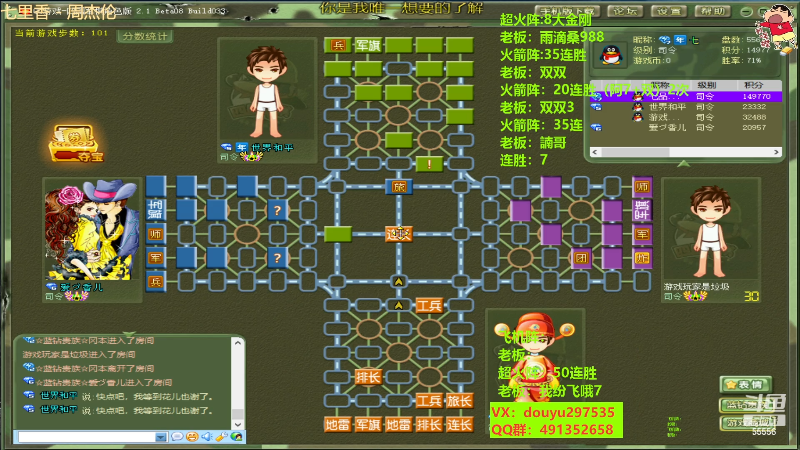
Task: Click the 手机版下载 download button
Action: point(568,11)
